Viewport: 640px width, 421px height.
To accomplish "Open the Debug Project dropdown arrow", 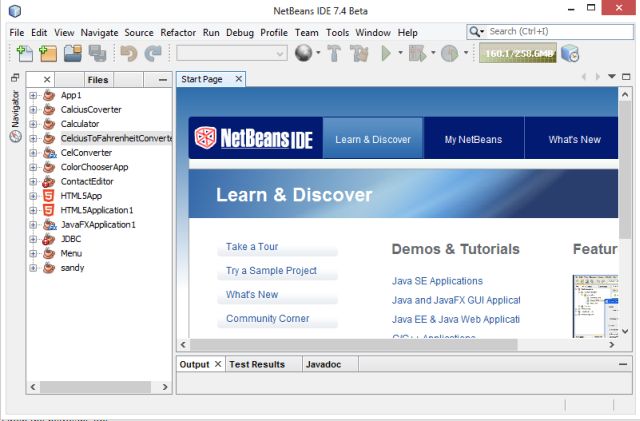I will (433, 52).
